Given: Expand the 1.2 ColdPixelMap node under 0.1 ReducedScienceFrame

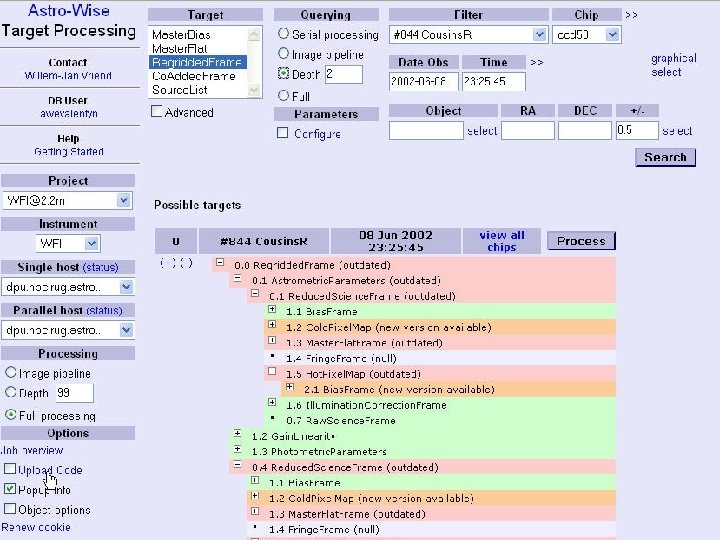Looking at the screenshot, I should pyautogui.click(x=272, y=325).
